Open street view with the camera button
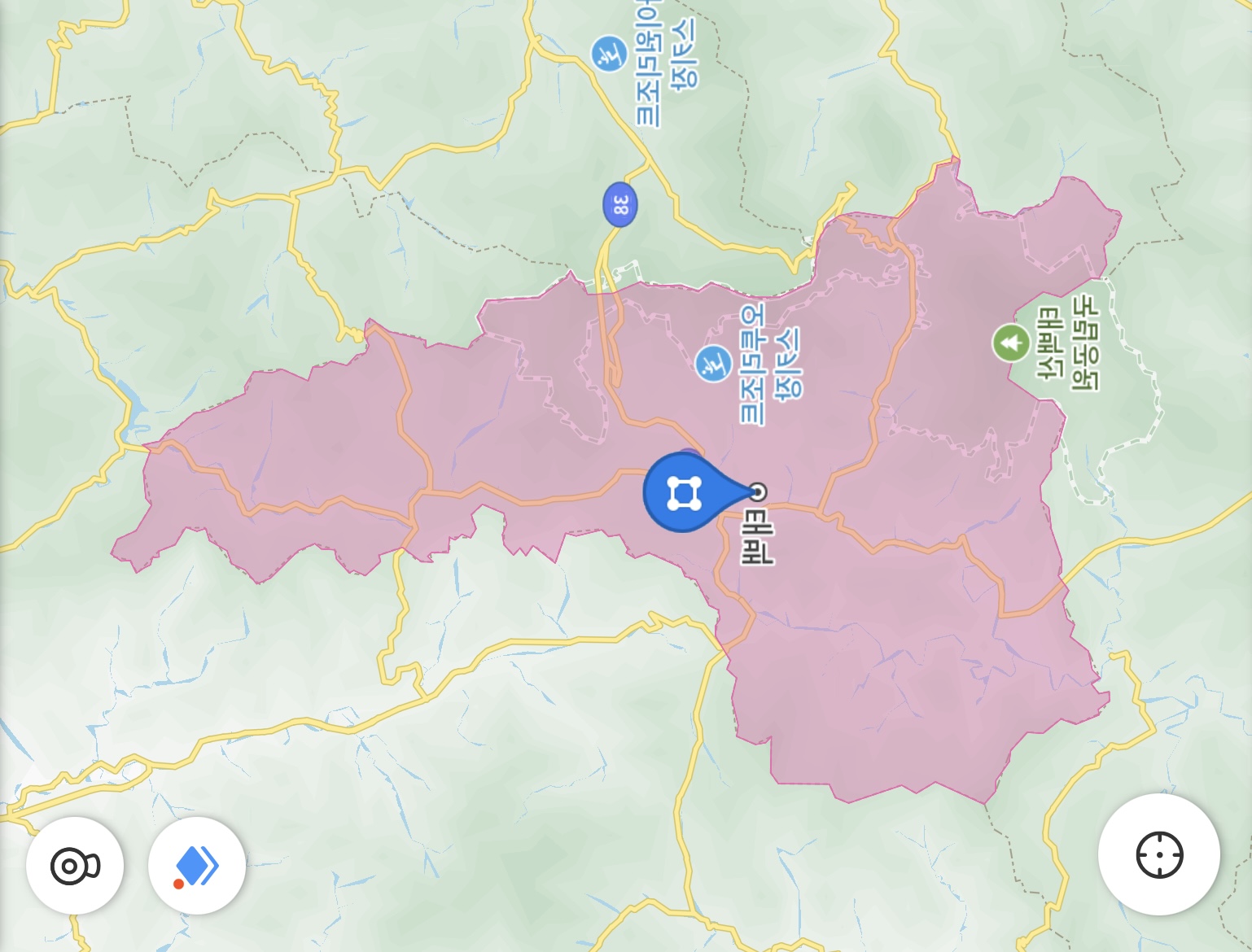This screenshot has width=1252, height=952. tap(75, 866)
